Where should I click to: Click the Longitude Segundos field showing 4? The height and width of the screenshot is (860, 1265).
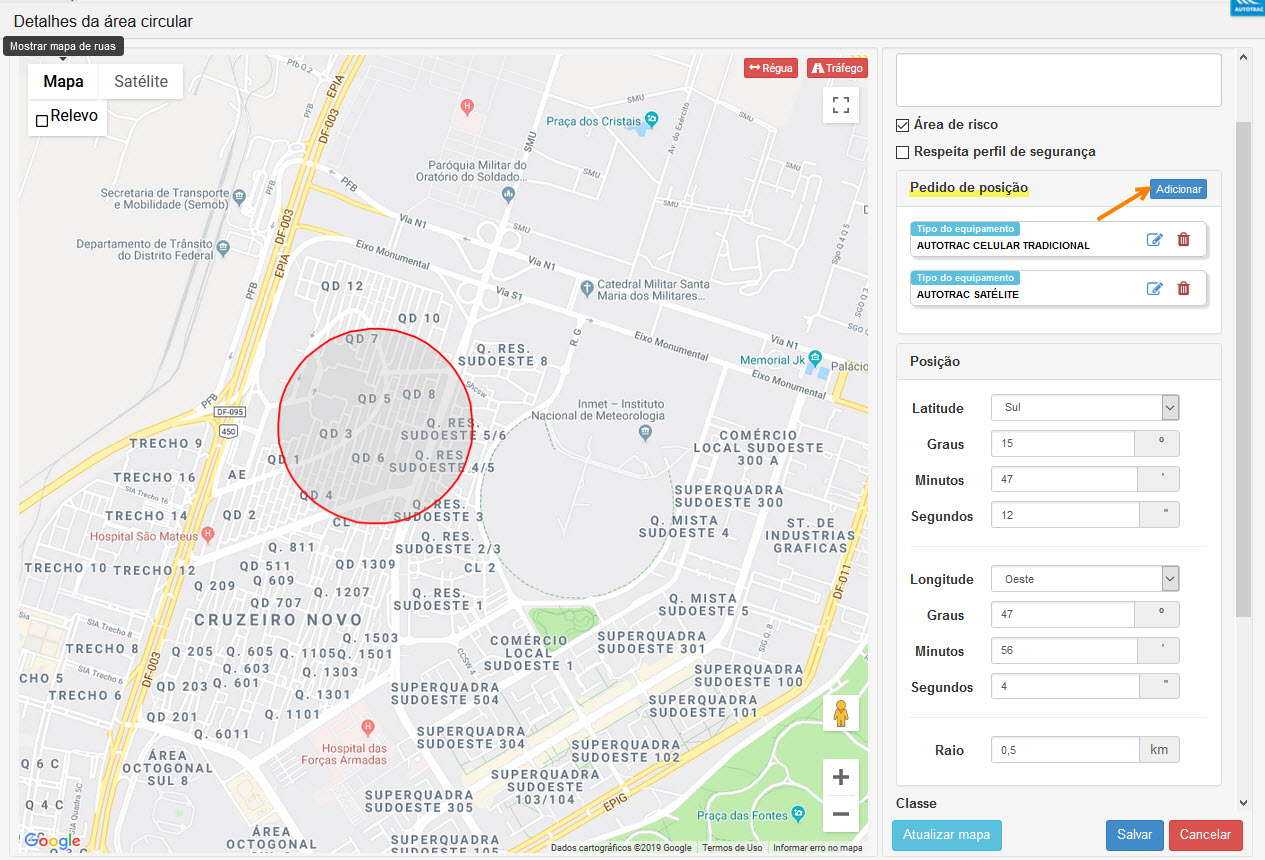[x=1063, y=686]
